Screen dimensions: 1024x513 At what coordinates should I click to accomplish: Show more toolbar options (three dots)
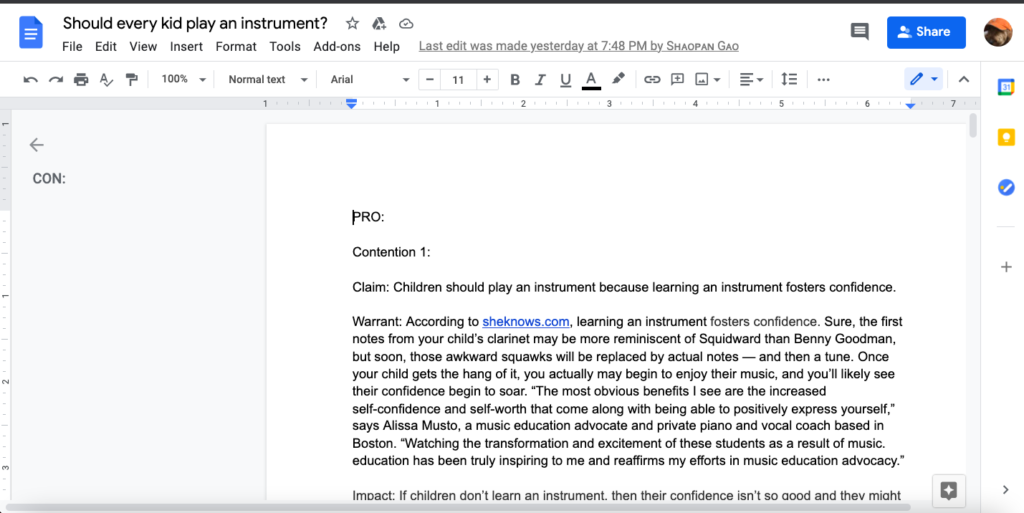tap(823, 80)
